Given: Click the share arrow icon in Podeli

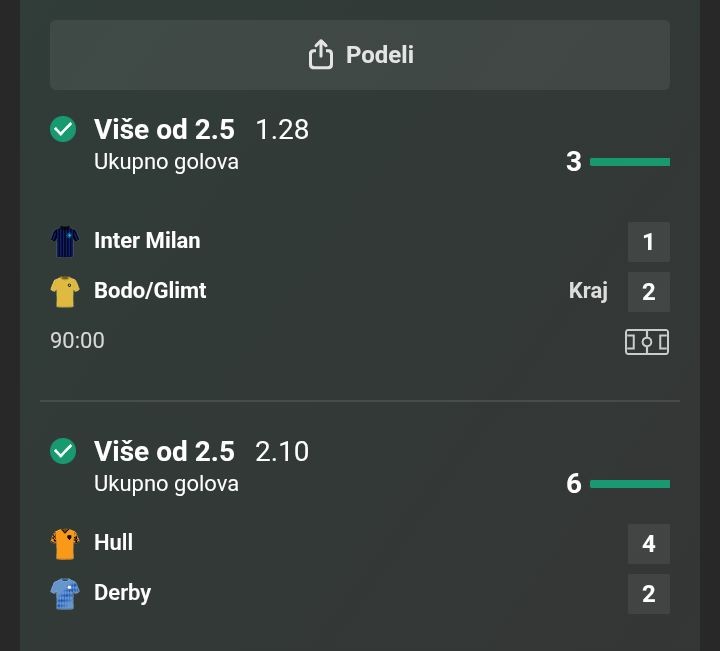Looking at the screenshot, I should click(320, 55).
